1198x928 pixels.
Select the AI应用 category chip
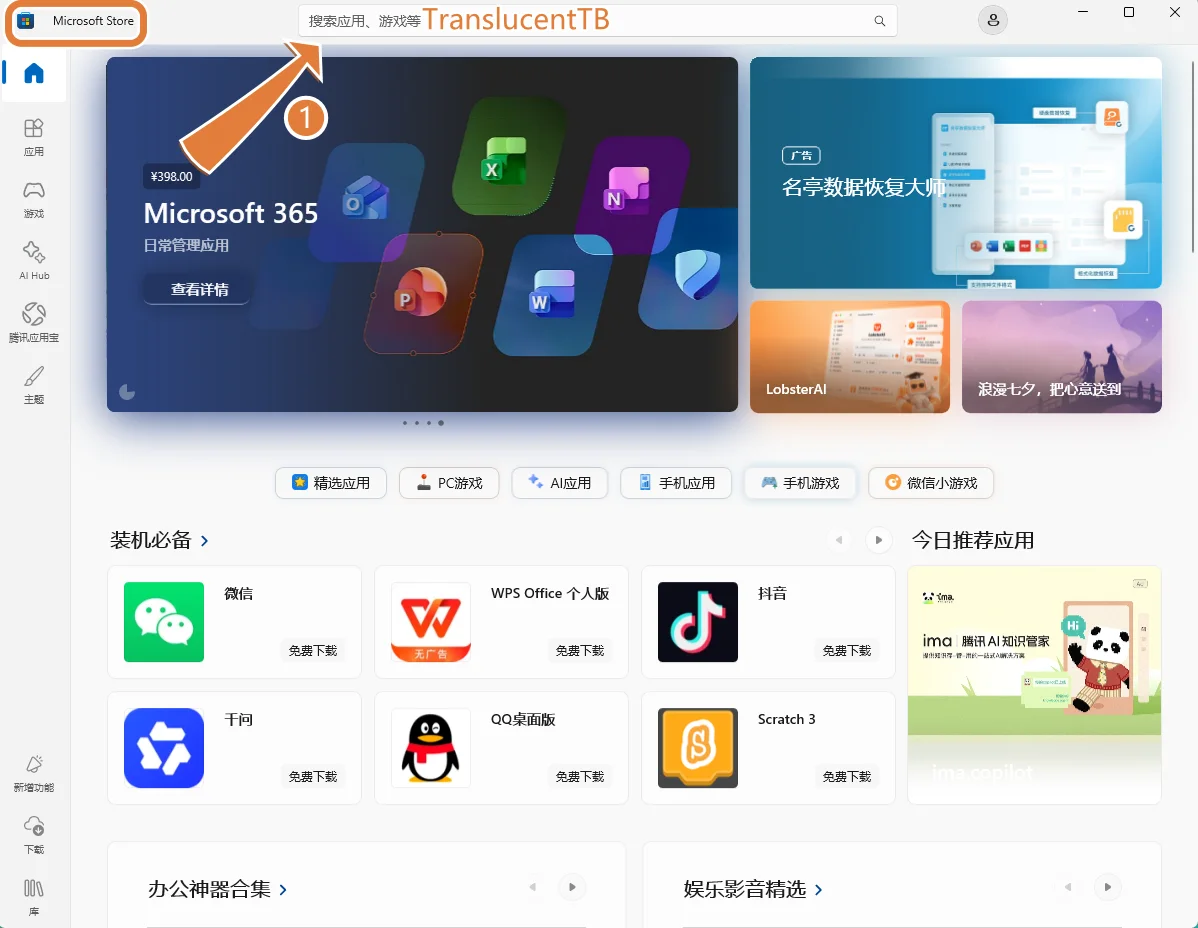(560, 483)
